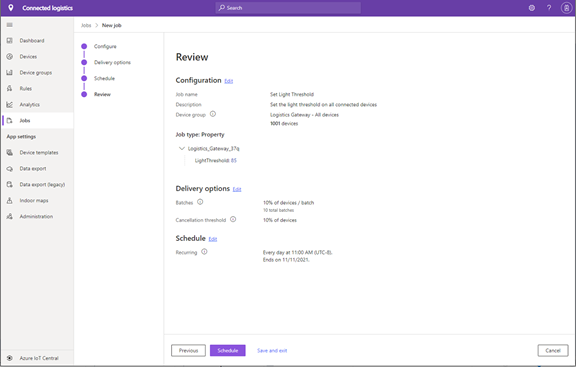Click into the Search field
576x367 pixels.
(x=288, y=8)
